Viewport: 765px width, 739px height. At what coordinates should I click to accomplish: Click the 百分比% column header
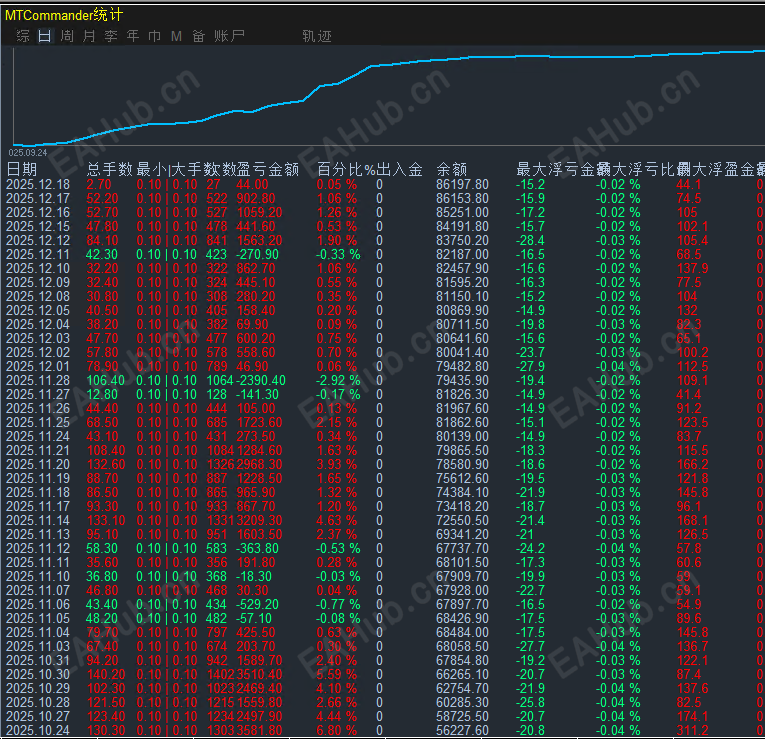pyautogui.click(x=346, y=169)
